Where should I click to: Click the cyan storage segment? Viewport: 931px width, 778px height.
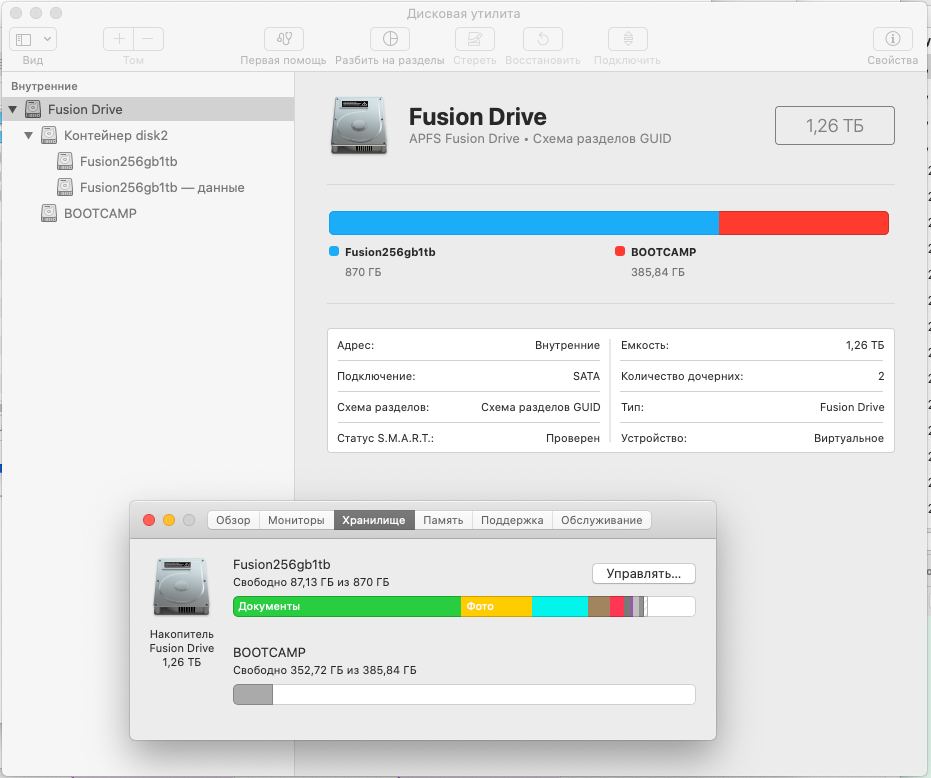click(x=560, y=606)
